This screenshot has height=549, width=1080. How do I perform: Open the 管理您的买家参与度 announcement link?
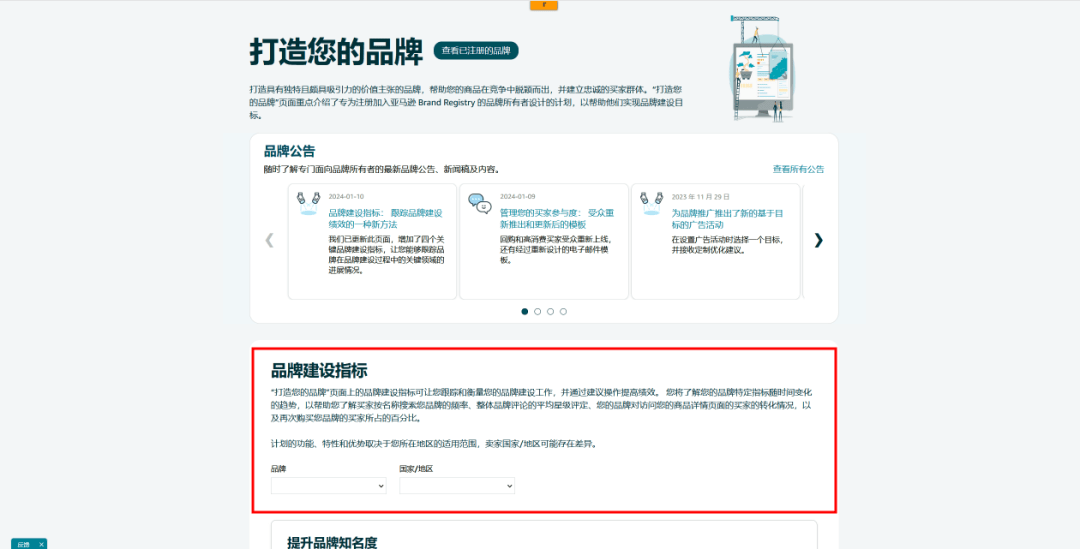(556, 219)
